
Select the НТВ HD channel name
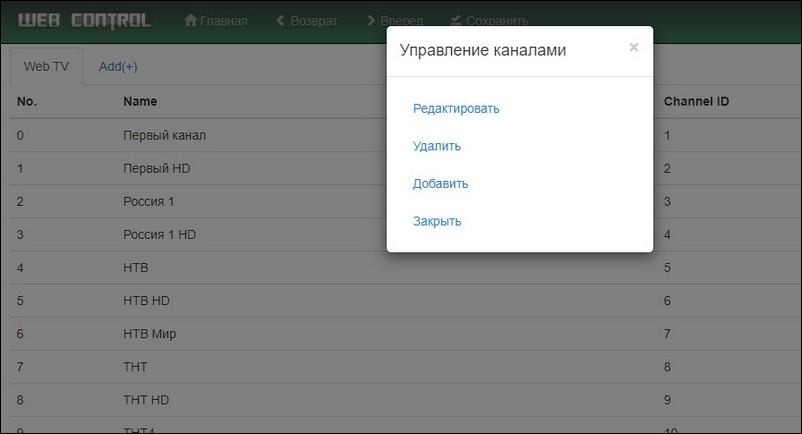(146, 301)
